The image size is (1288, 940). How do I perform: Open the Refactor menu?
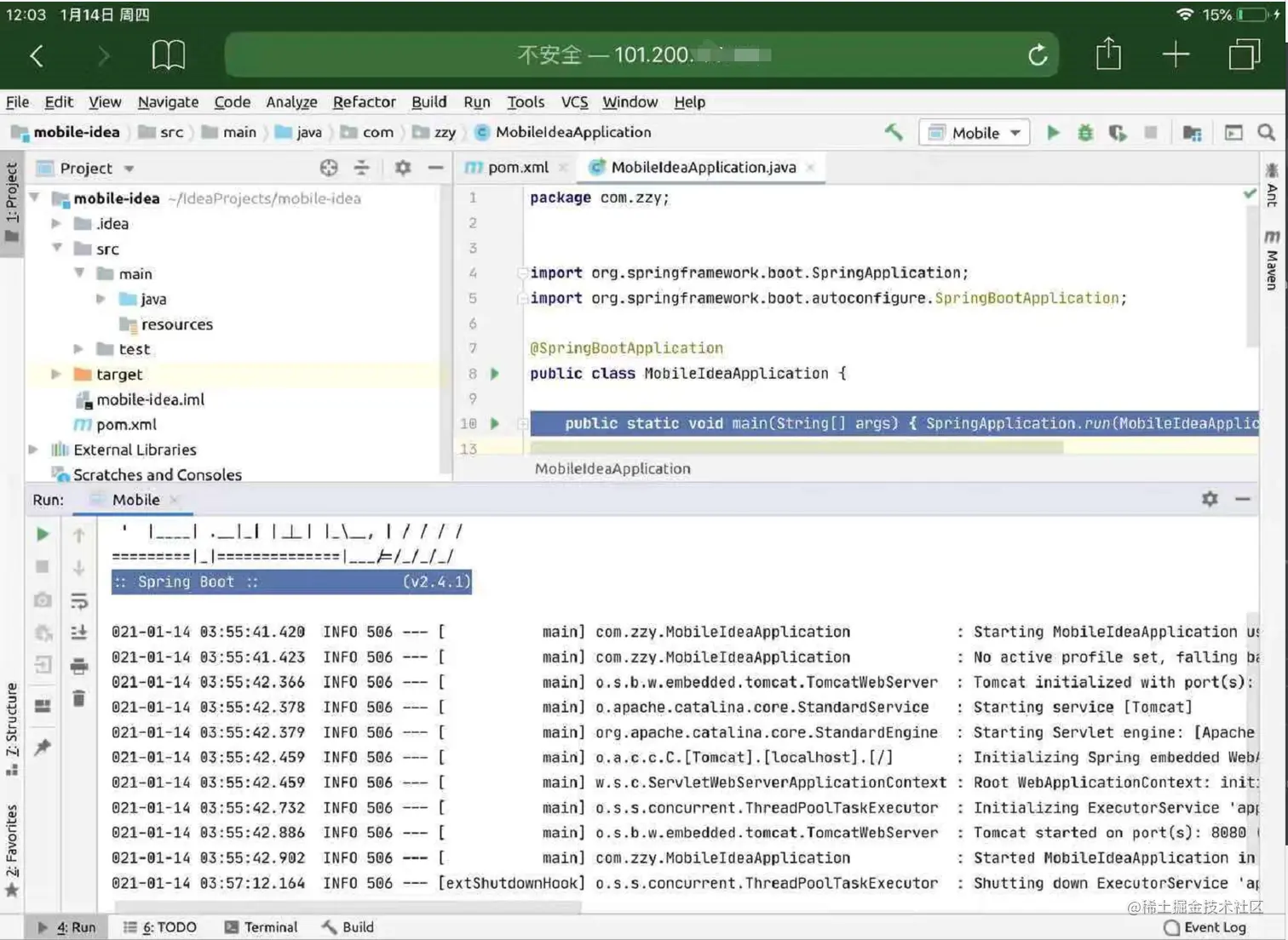(x=364, y=102)
